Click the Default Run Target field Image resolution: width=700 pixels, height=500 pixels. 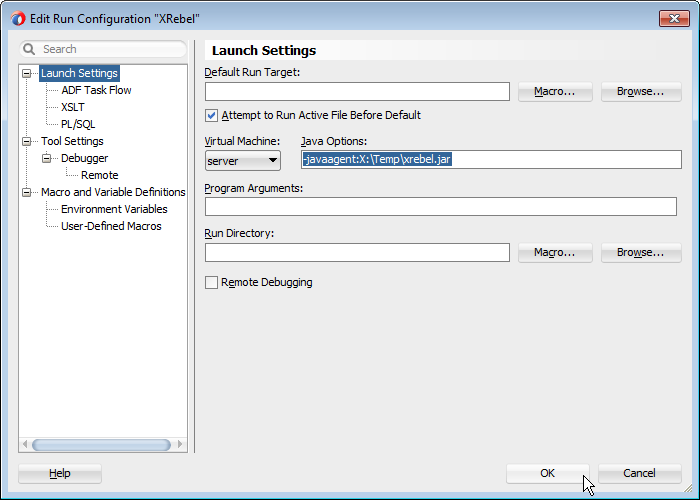(357, 92)
